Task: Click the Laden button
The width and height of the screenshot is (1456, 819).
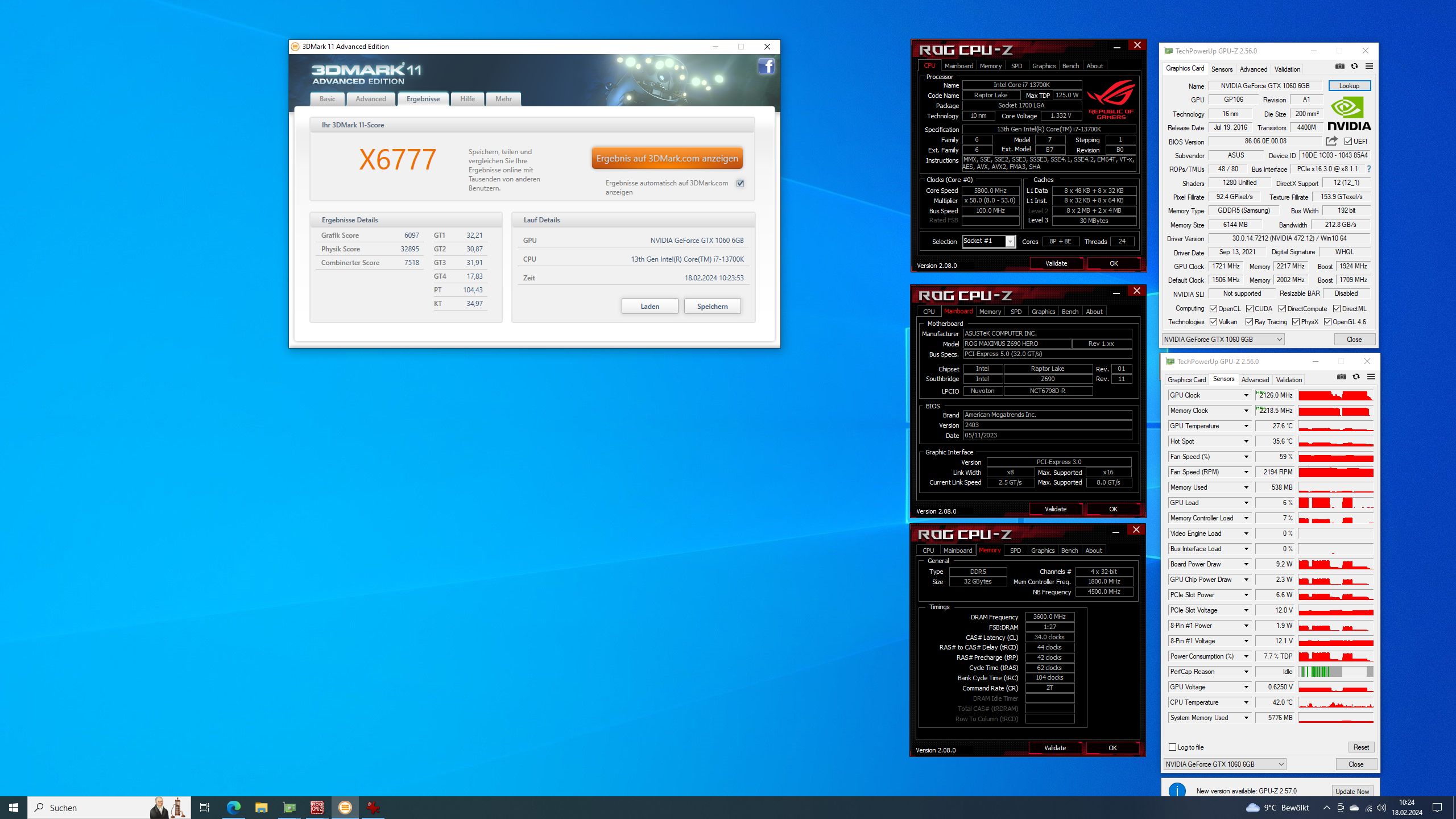Action: [650, 306]
